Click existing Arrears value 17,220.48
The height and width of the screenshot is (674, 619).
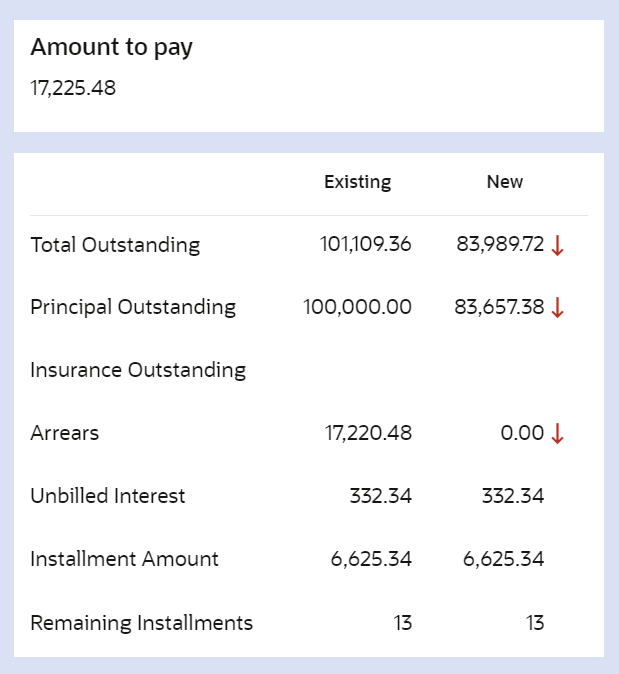[x=368, y=433]
